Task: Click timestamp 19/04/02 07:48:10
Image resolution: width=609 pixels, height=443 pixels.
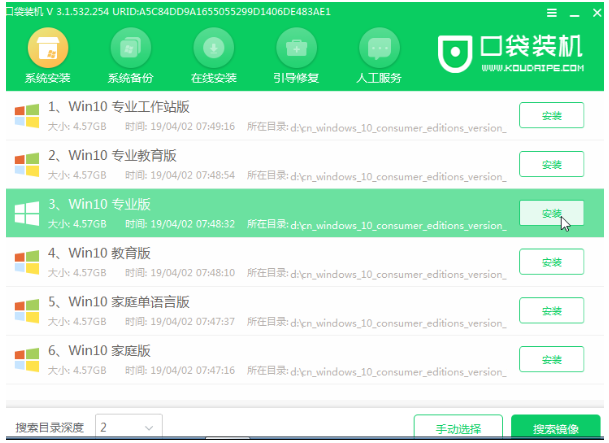Action: coord(193,273)
